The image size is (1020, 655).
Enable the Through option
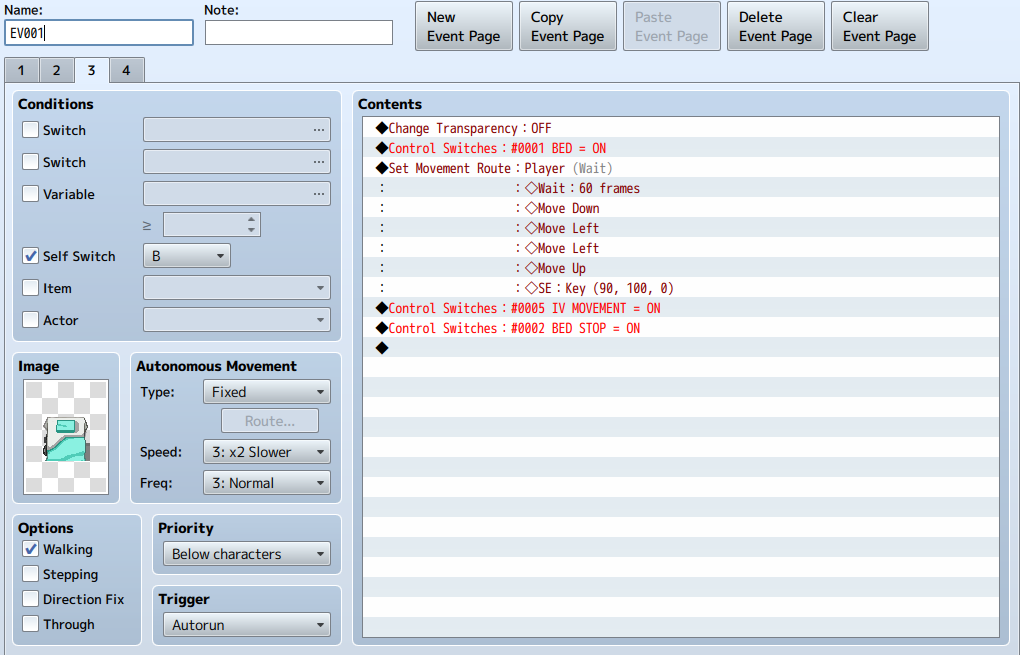31,624
